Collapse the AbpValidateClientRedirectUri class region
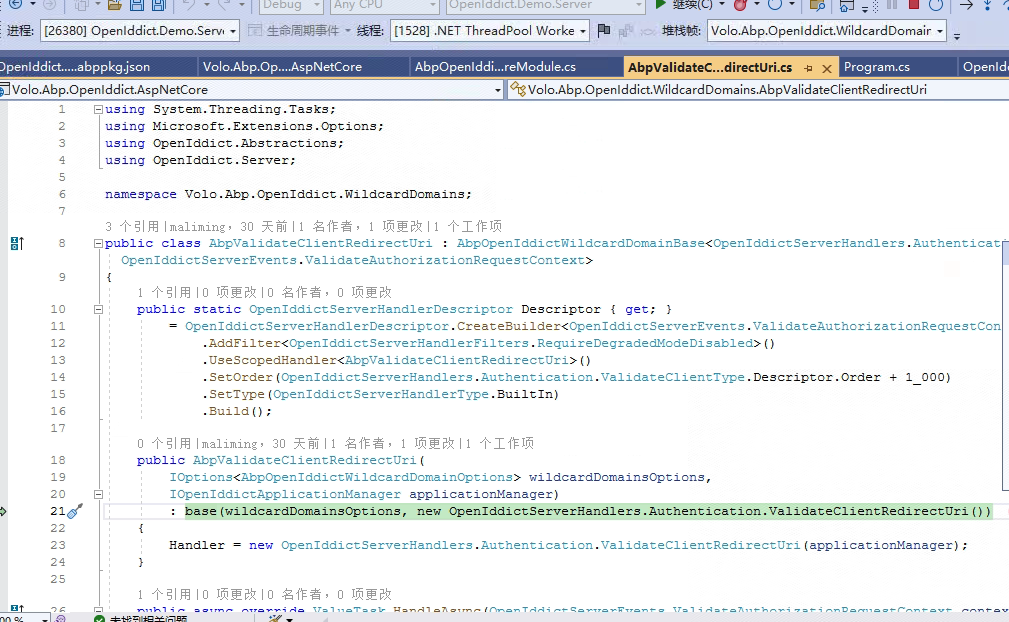 (x=96, y=243)
